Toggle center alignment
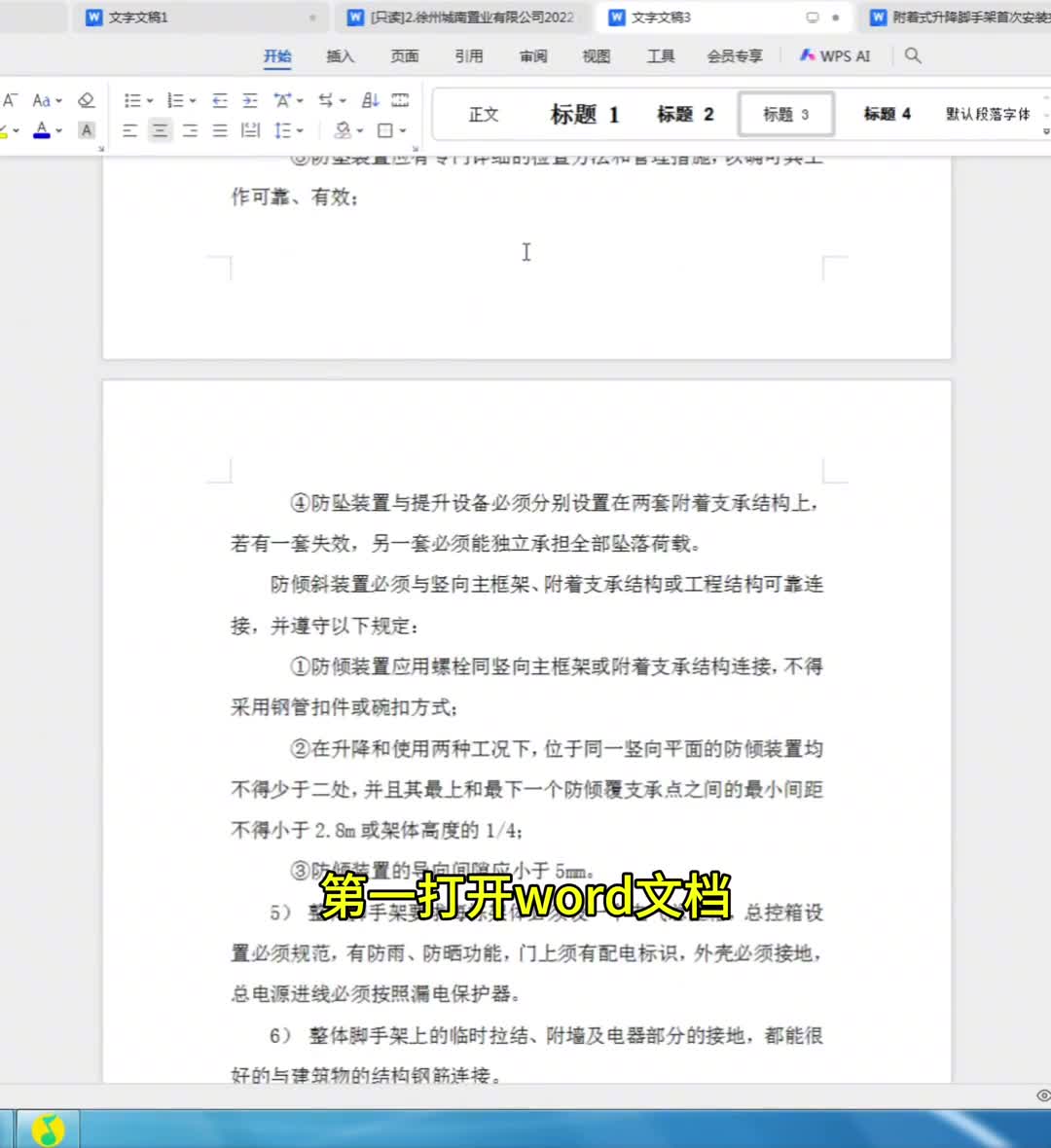 [160, 130]
